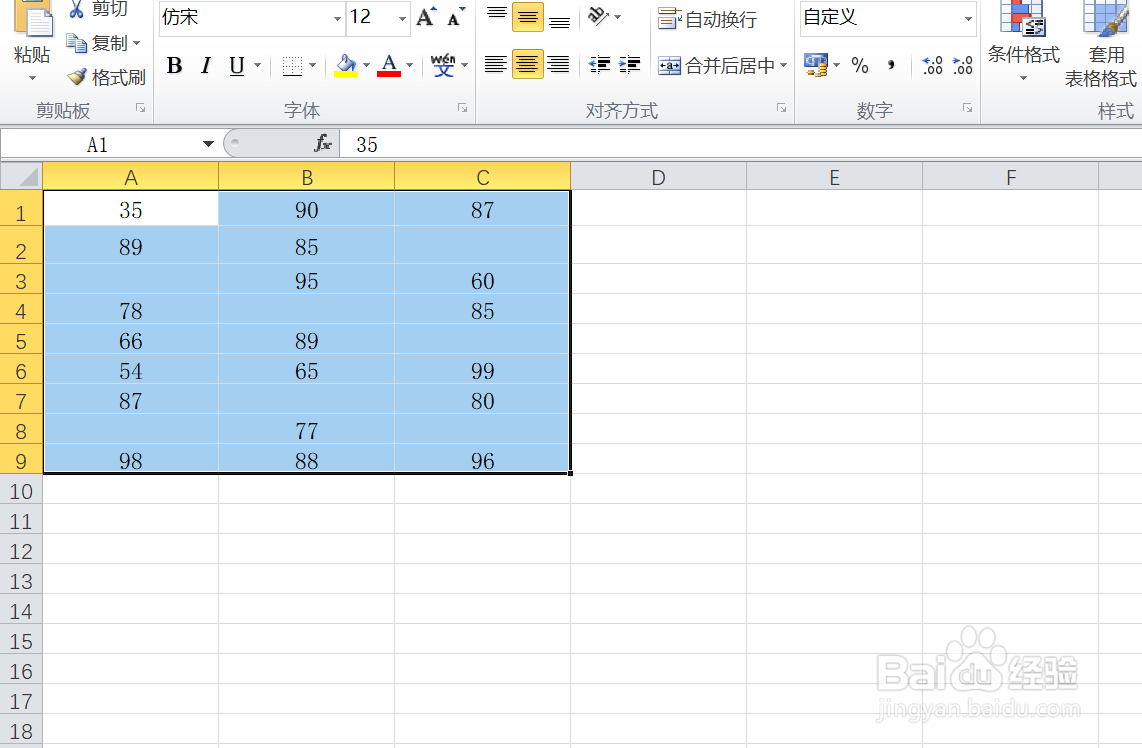Decrease decimal places
Image resolution: width=1142 pixels, height=748 pixels.
pos(963,66)
